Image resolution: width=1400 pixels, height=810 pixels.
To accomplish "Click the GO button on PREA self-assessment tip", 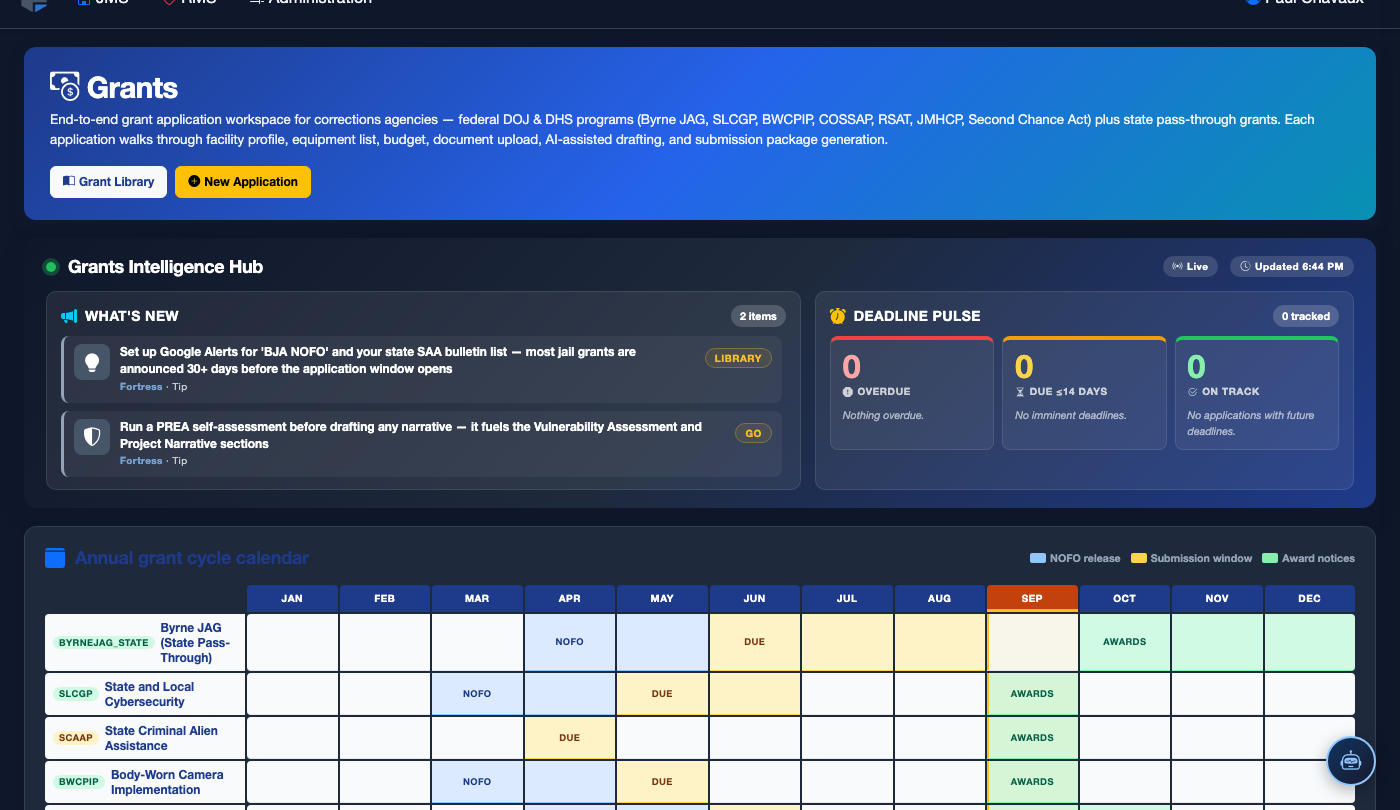I will click(x=753, y=434).
